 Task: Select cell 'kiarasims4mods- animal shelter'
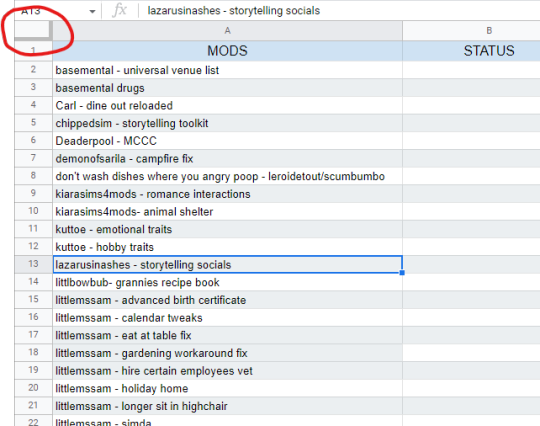coord(227,211)
